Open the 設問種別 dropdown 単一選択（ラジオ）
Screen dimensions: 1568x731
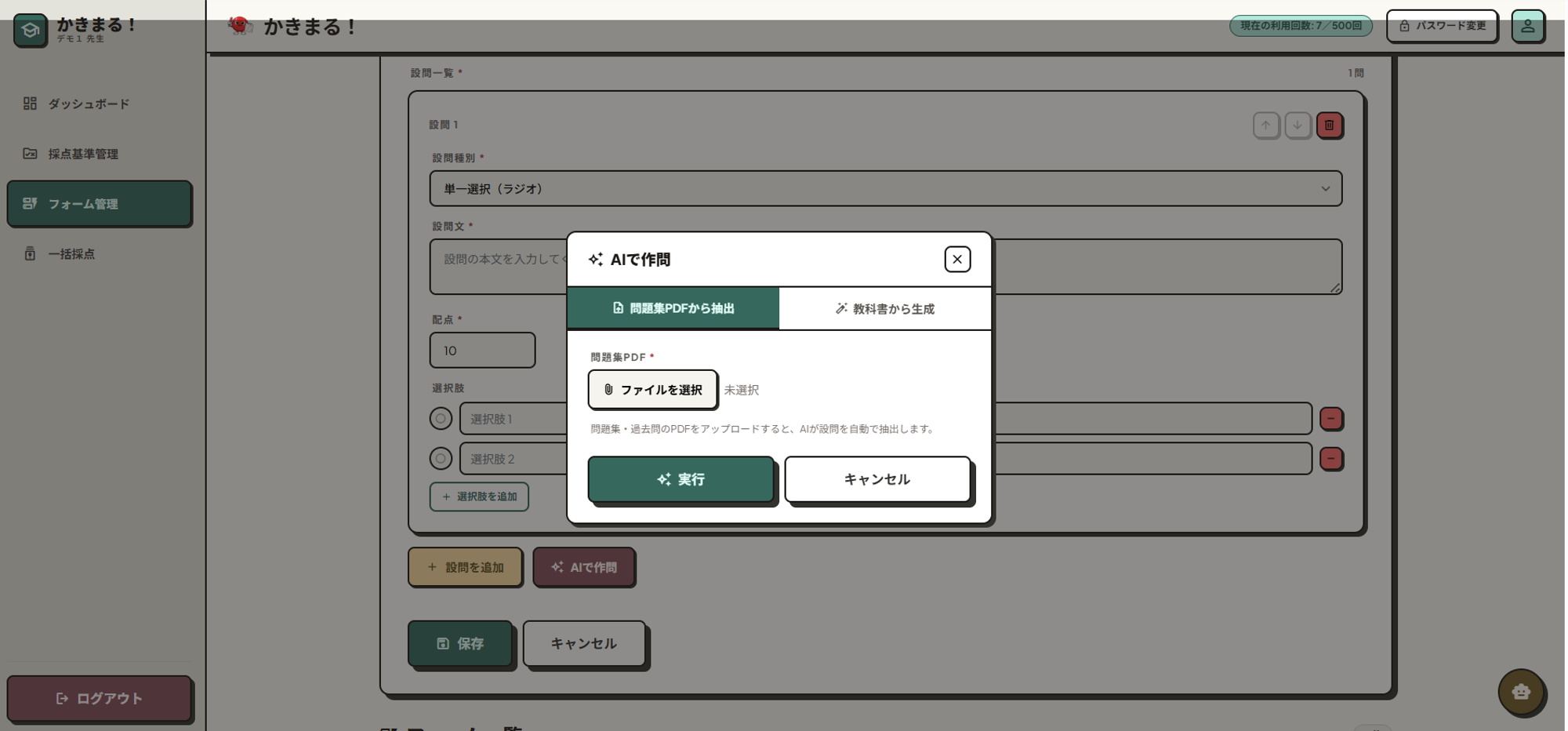(x=886, y=189)
